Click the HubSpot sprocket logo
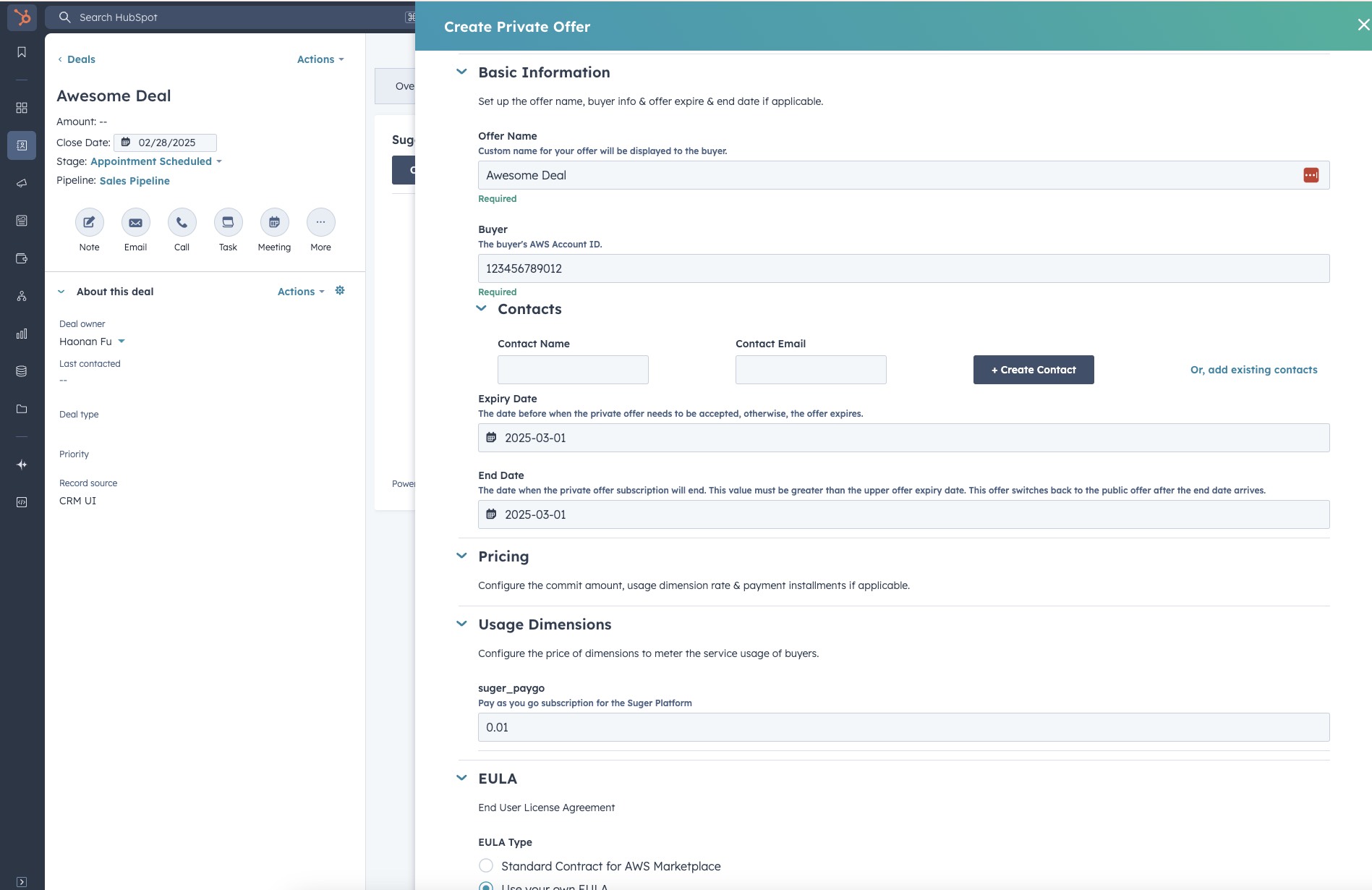Image resolution: width=1372 pixels, height=890 pixels. click(22, 17)
